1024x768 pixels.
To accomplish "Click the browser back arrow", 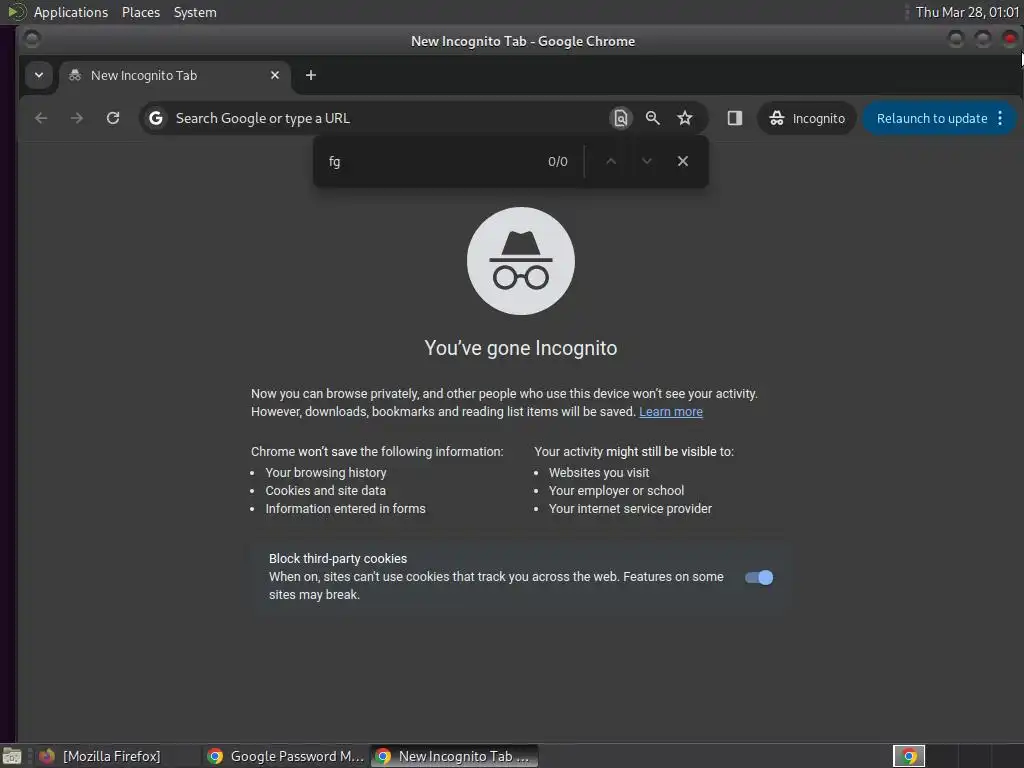I will pos(41,118).
